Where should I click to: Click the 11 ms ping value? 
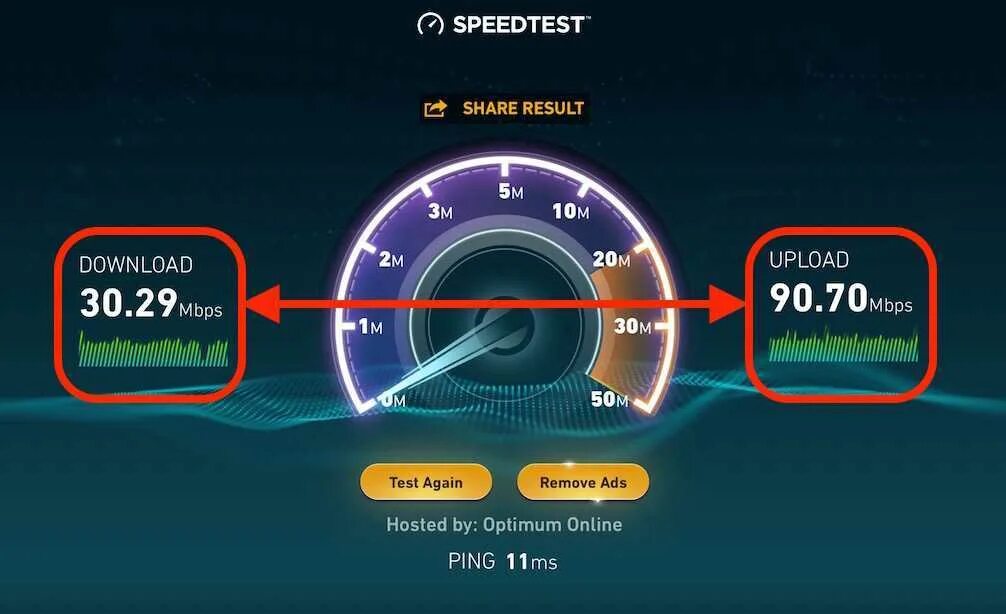click(x=531, y=562)
